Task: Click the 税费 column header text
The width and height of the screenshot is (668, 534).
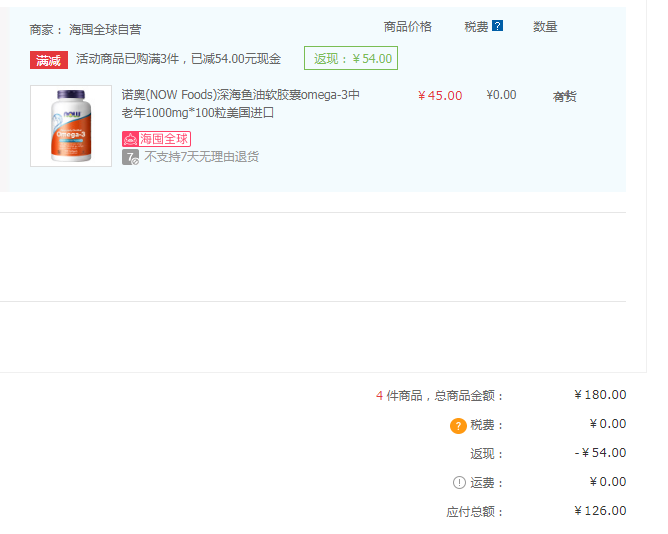Action: (x=476, y=27)
